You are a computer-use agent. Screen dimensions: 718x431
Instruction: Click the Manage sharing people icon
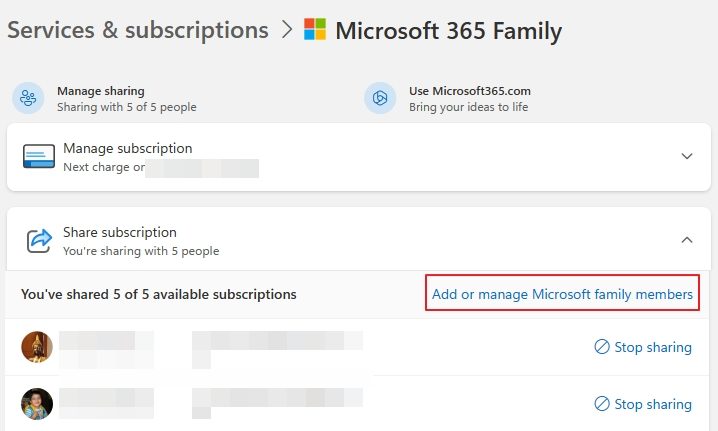(28, 98)
